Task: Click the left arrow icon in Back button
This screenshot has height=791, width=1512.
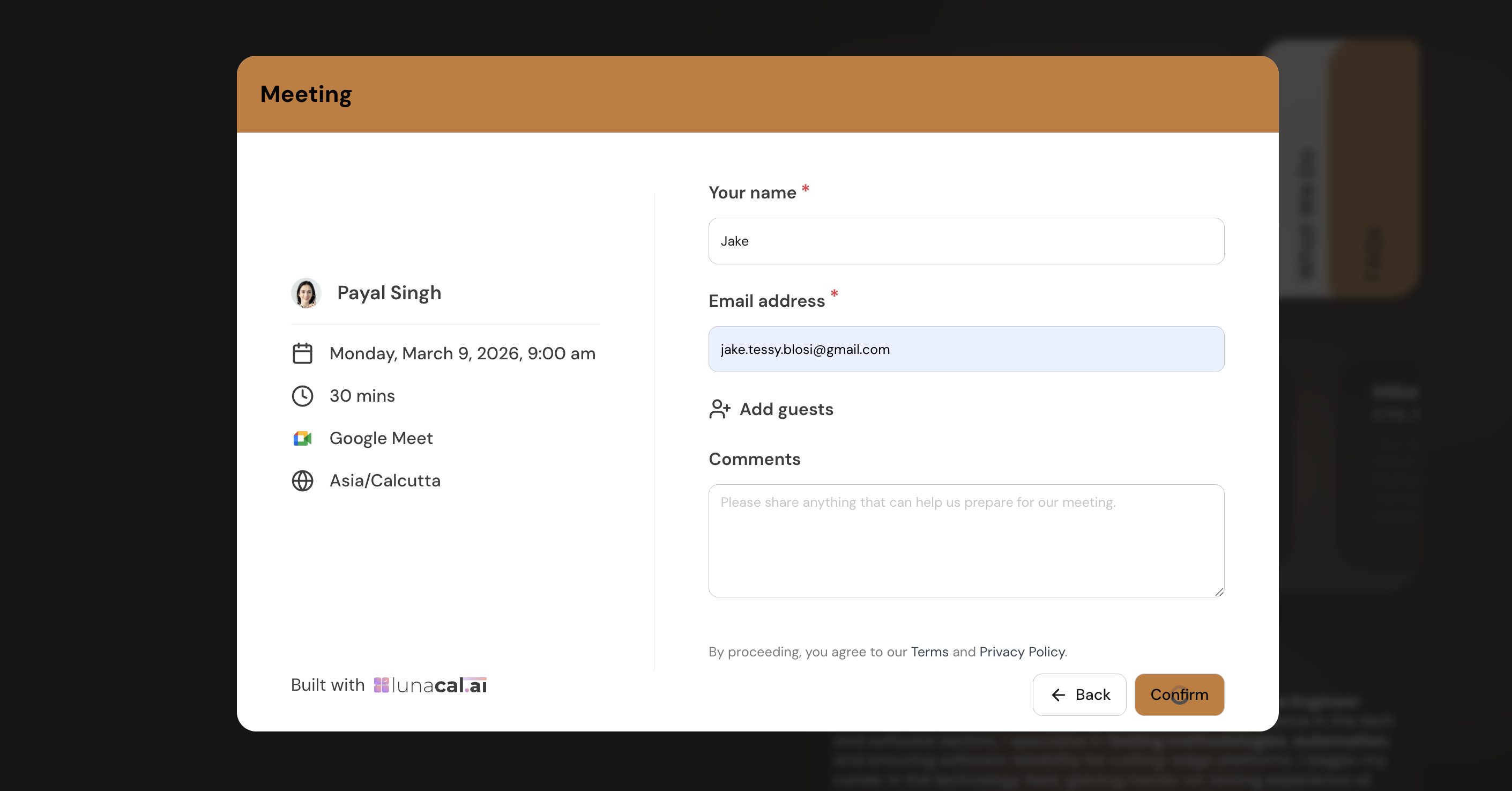Action: [1057, 694]
